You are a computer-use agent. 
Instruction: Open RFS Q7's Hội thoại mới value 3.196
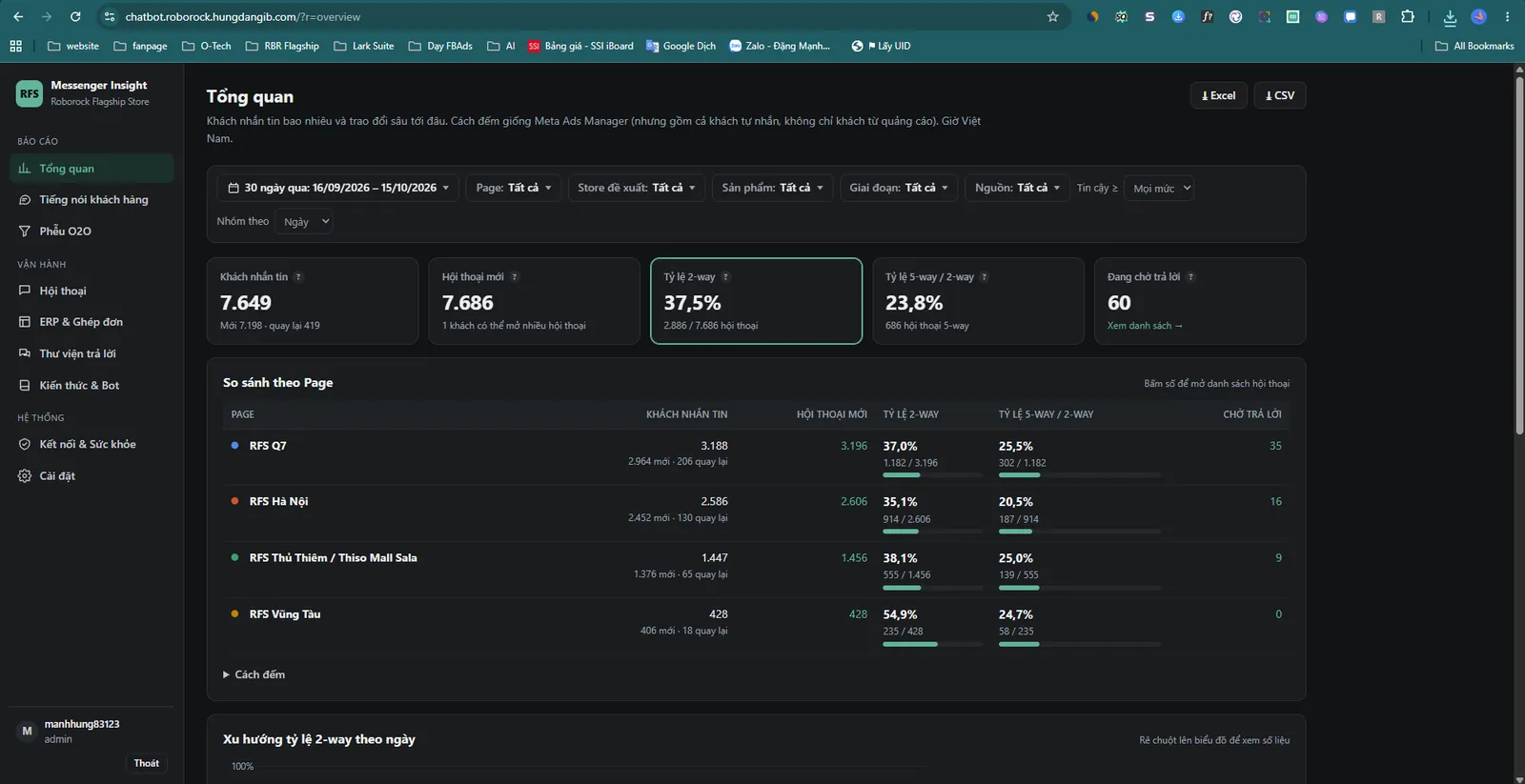point(854,446)
